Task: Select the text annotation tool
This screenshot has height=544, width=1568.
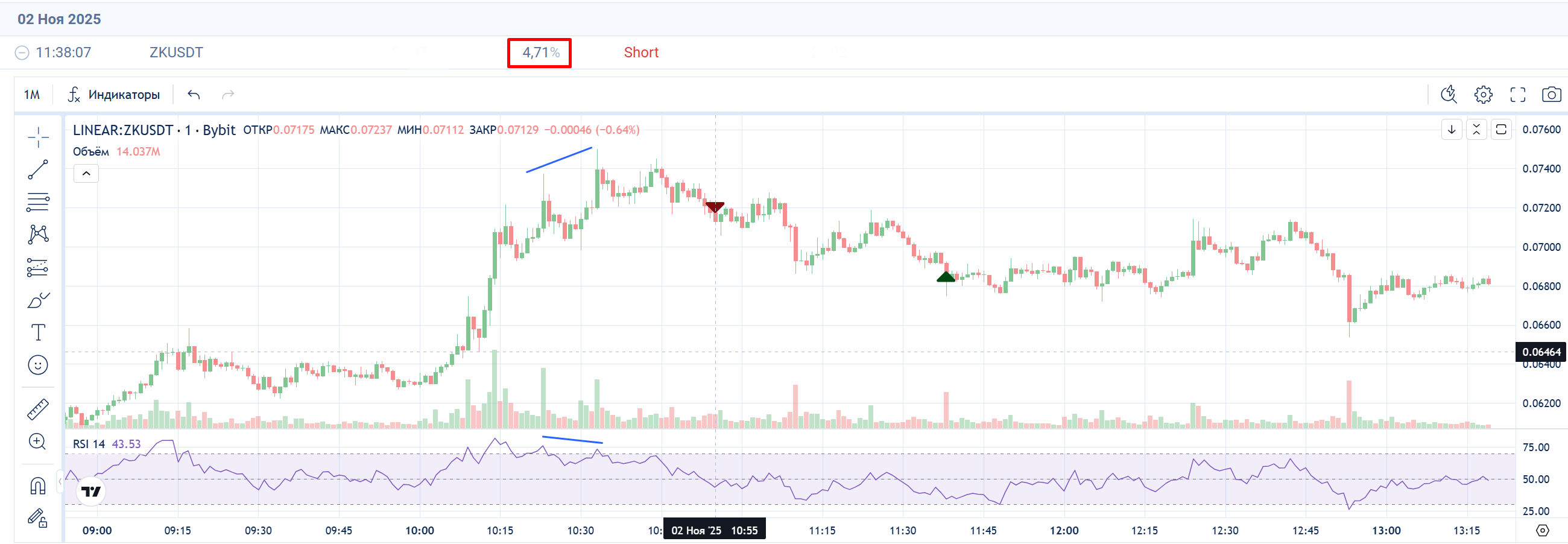Action: click(x=38, y=332)
